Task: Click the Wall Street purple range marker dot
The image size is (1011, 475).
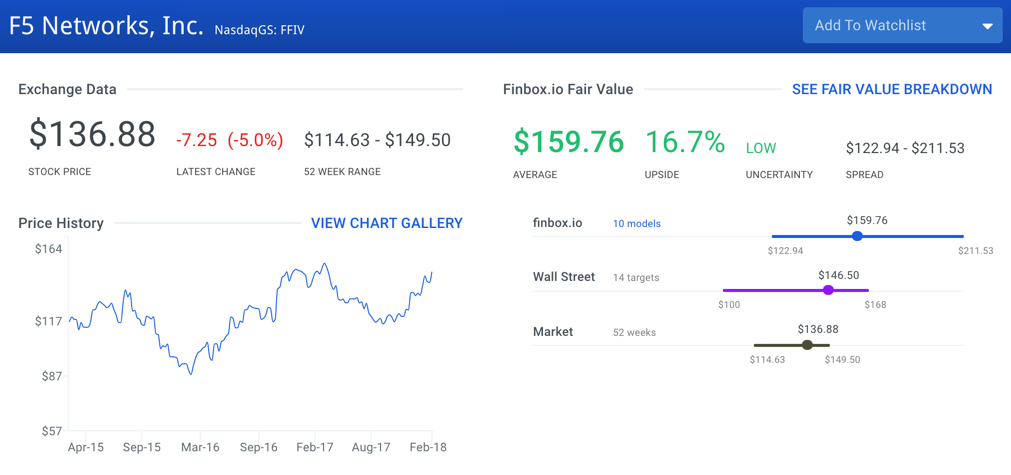Action: coord(829,290)
